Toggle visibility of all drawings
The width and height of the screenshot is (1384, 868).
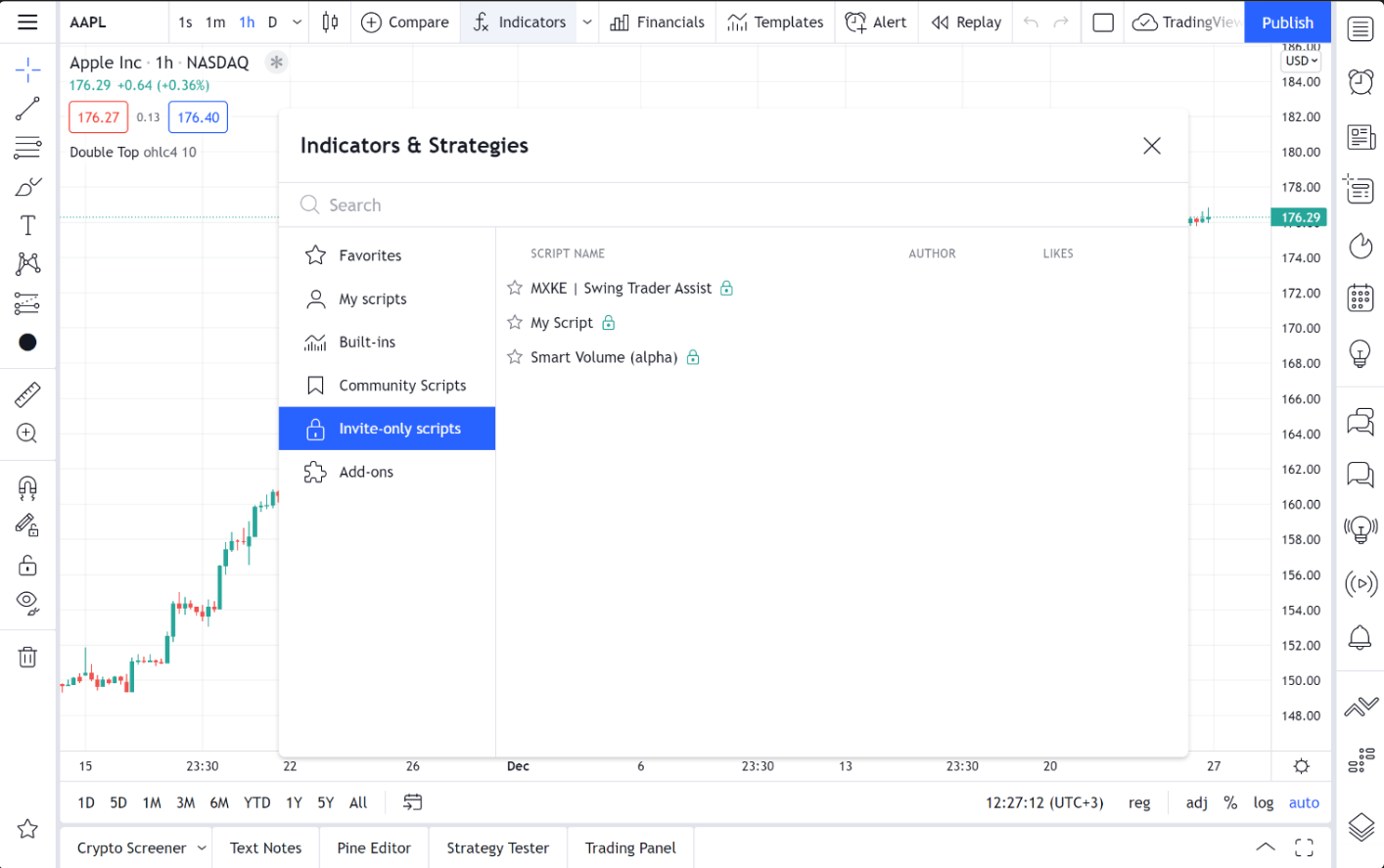tap(26, 602)
